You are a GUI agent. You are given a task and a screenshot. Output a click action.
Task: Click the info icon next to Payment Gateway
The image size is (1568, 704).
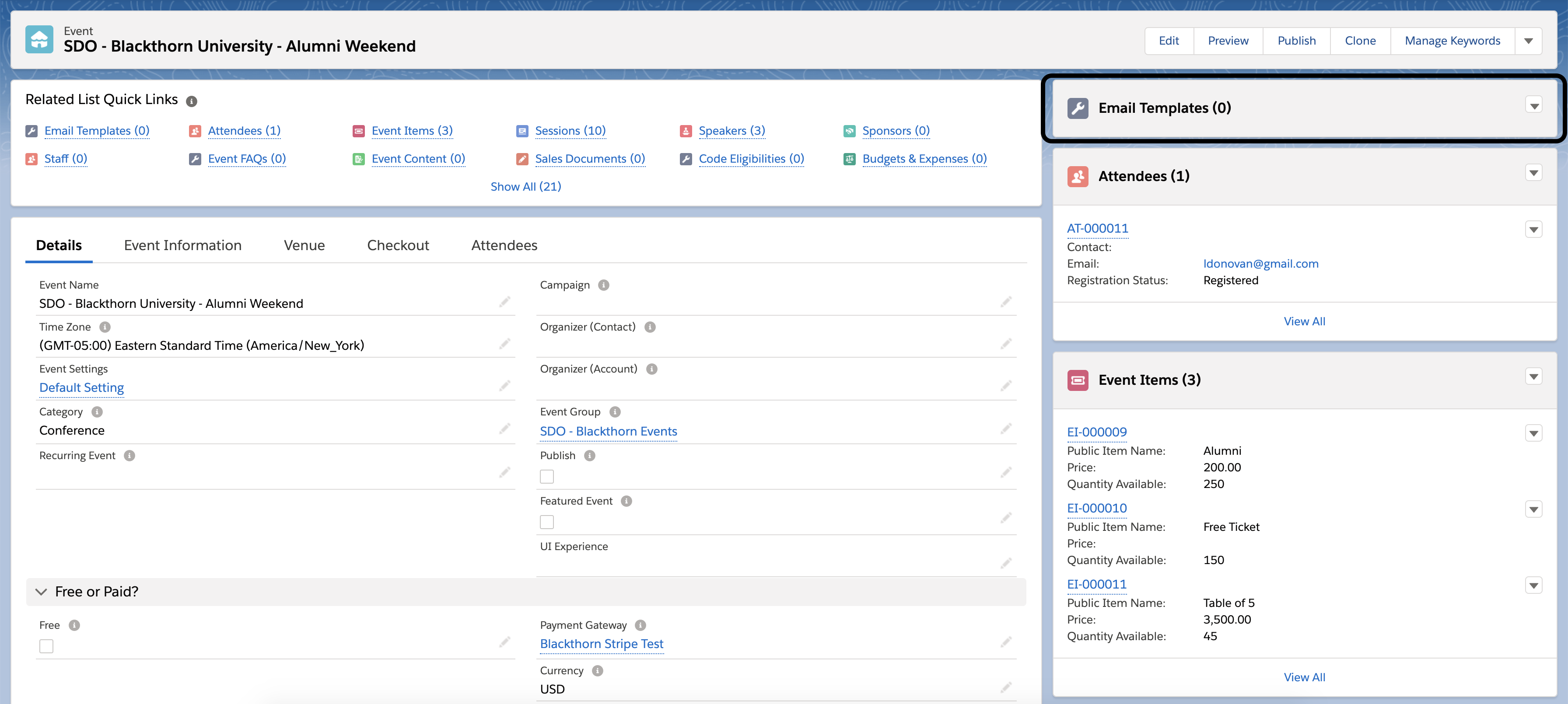pos(640,625)
